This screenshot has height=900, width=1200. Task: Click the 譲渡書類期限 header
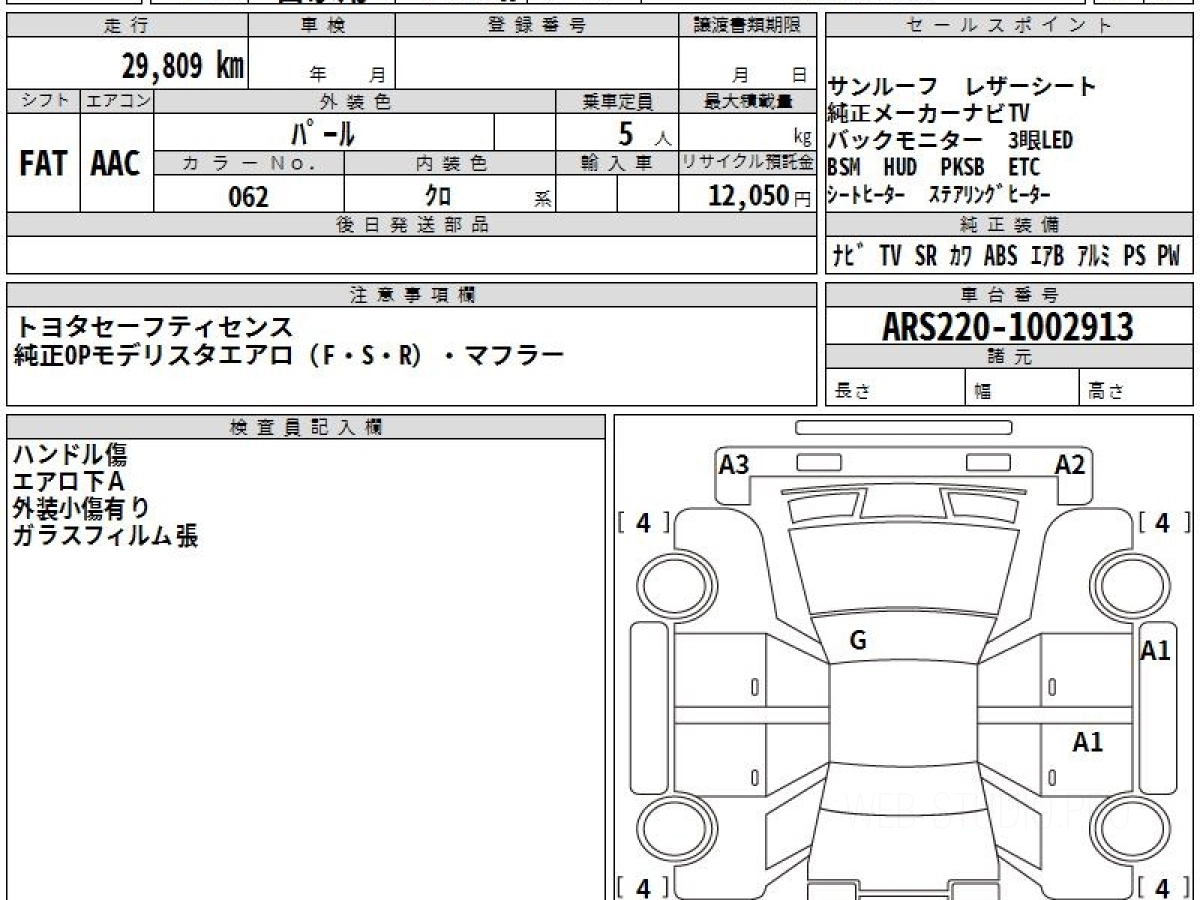click(748, 26)
